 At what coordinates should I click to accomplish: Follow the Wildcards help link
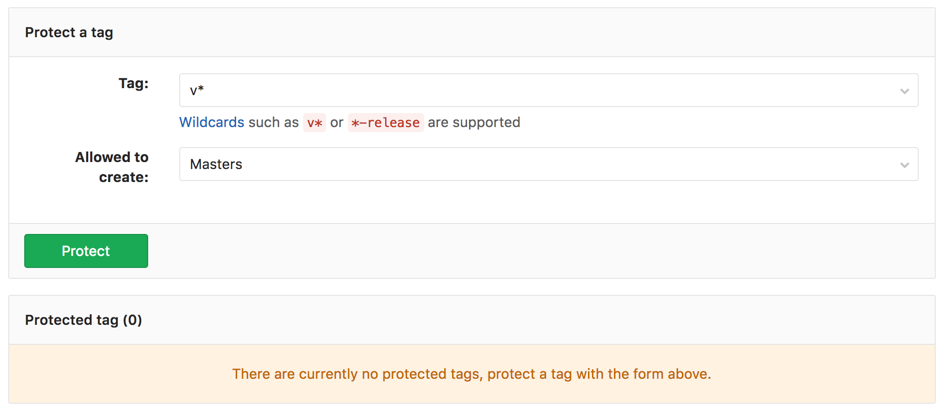coord(211,122)
